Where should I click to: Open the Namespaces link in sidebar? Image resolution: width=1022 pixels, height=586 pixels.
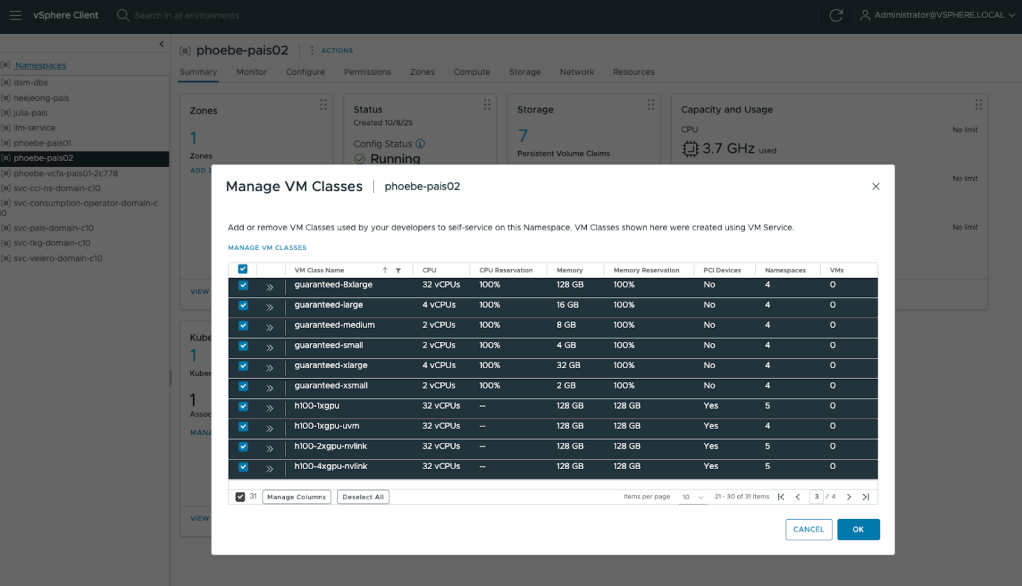pos(40,65)
